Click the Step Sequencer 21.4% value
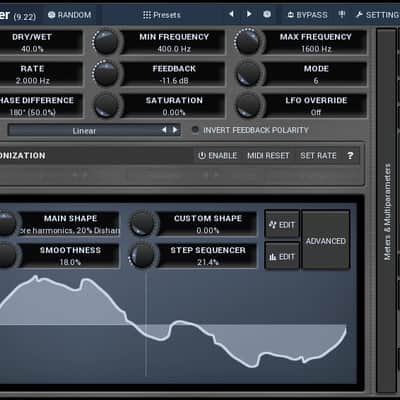400x400 pixels. pyautogui.click(x=207, y=262)
